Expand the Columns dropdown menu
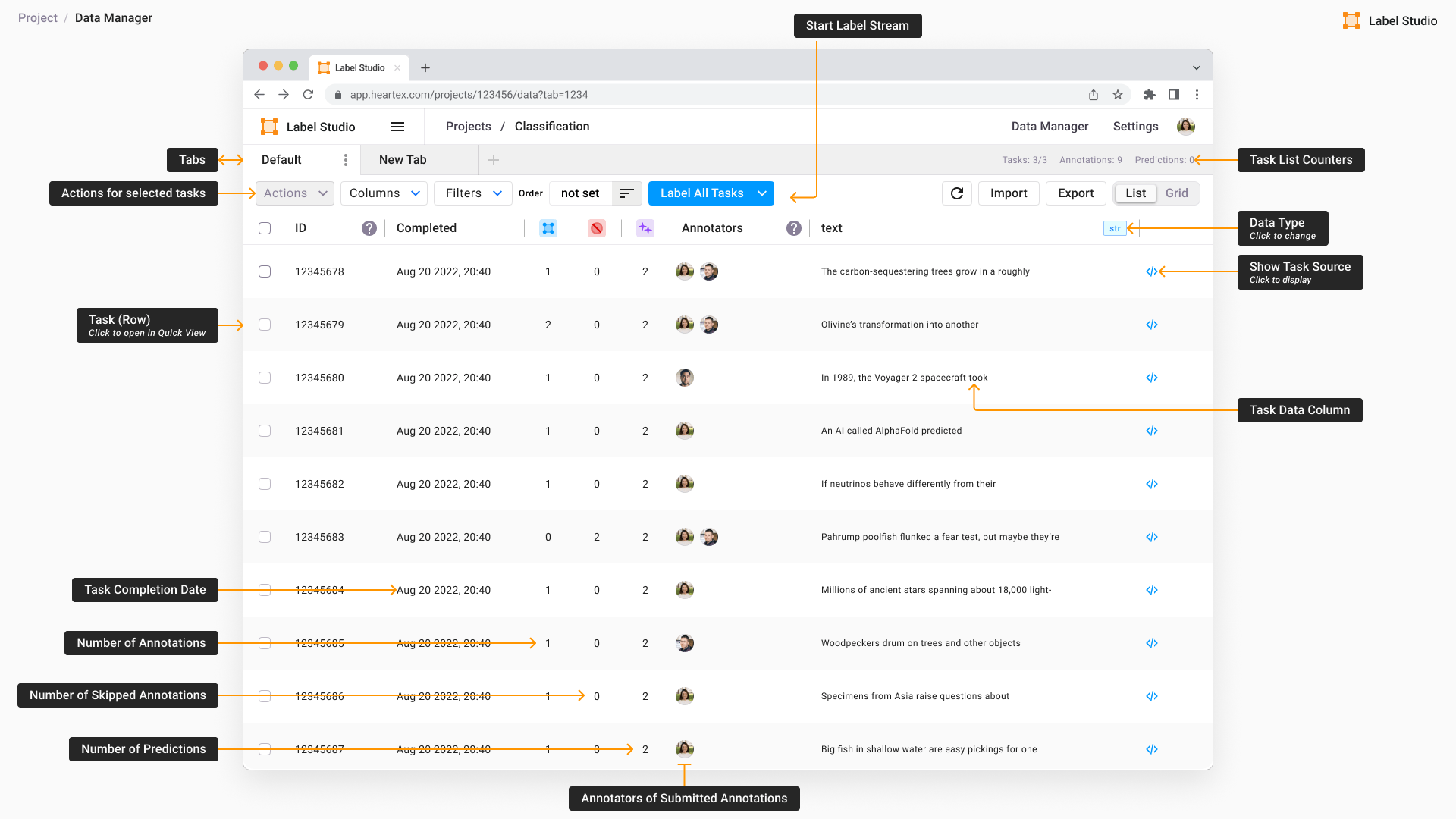The height and width of the screenshot is (819, 1456). click(x=384, y=193)
